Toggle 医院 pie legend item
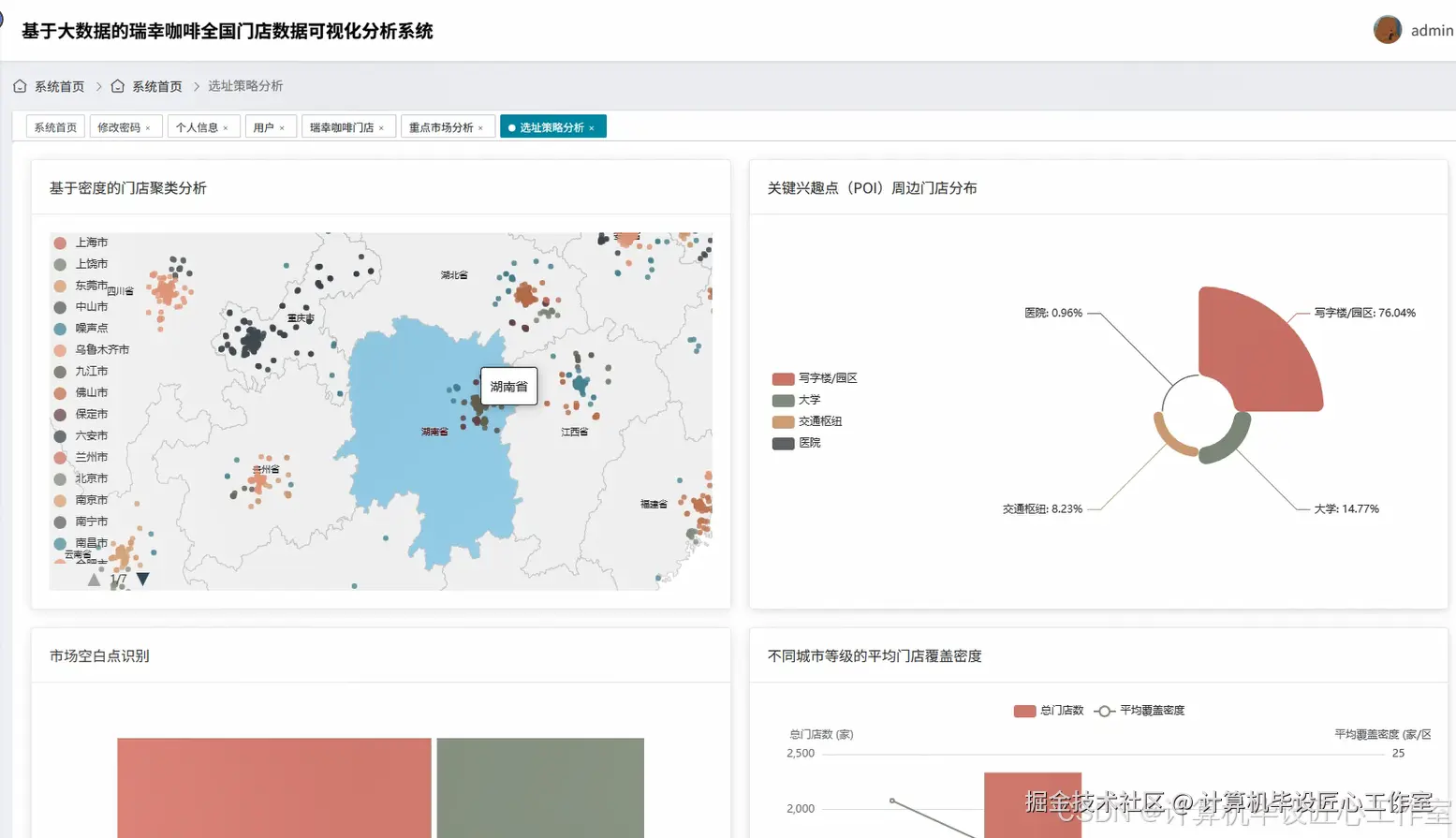This screenshot has width=1456, height=838. (797, 443)
